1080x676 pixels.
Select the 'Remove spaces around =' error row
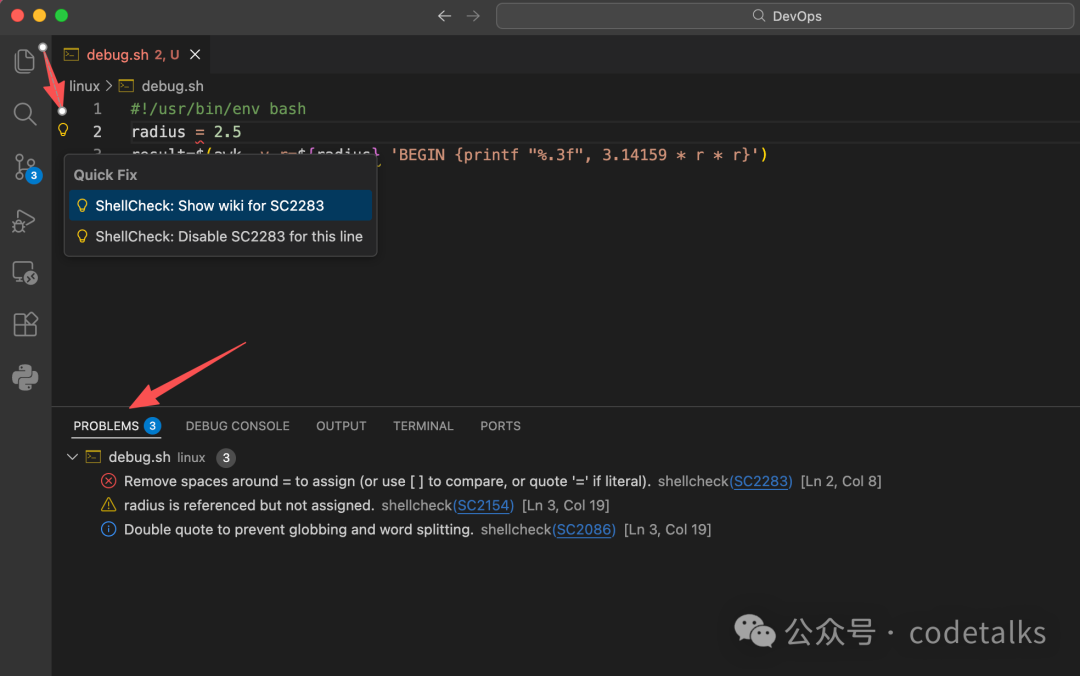565,481
